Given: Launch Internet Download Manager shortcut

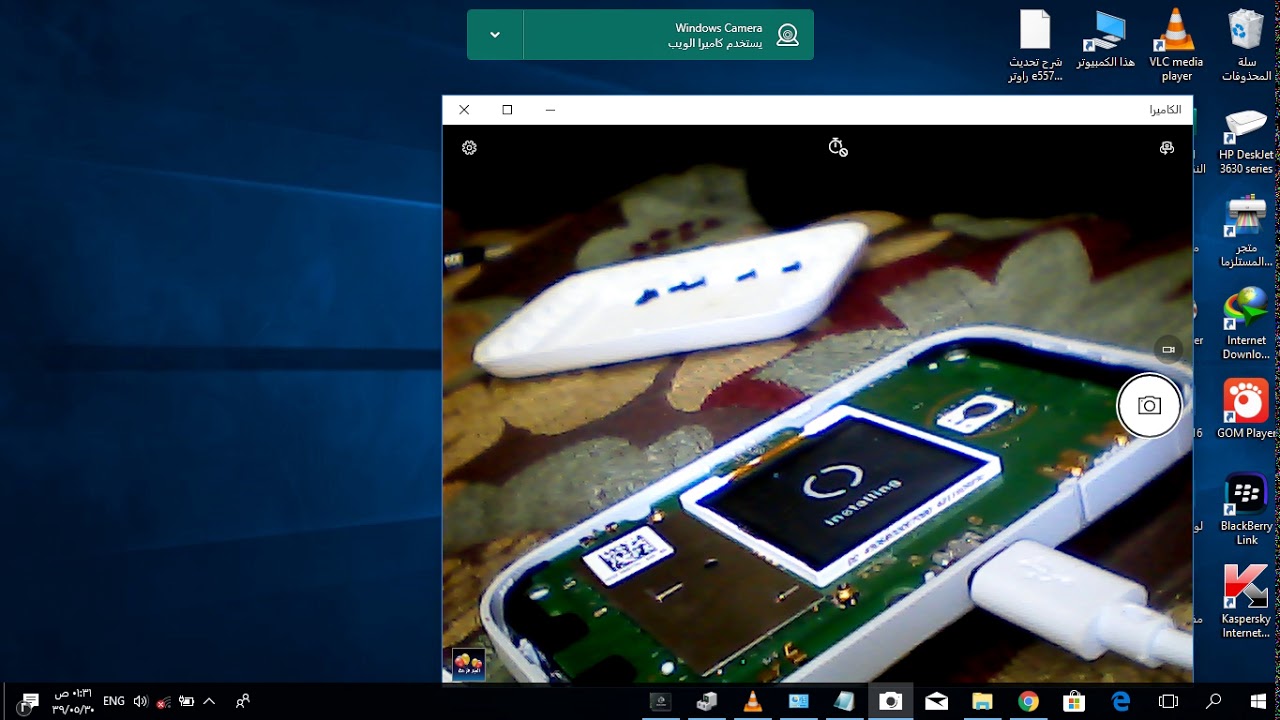Looking at the screenshot, I should point(1246,324).
